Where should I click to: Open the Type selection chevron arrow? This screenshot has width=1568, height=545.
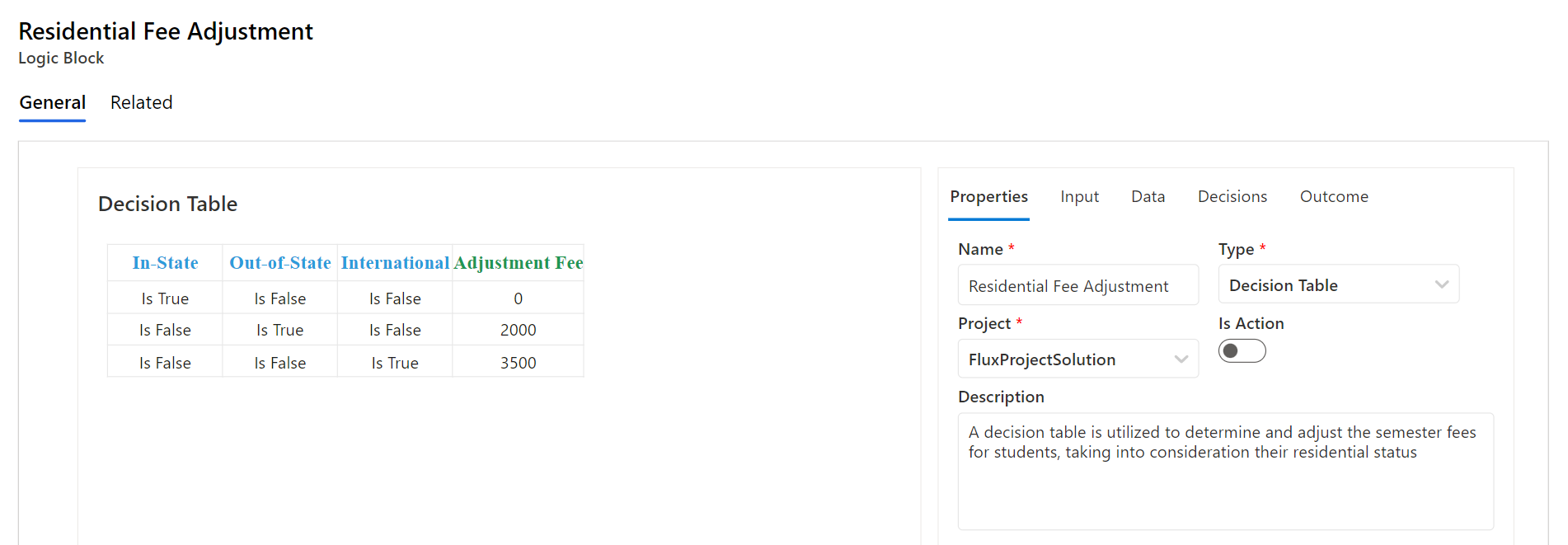pos(1442,284)
